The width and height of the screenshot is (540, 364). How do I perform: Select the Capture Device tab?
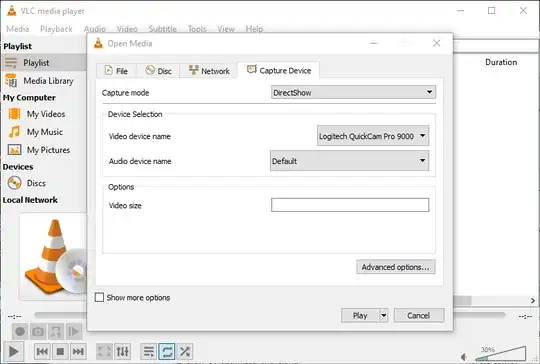tap(279, 70)
